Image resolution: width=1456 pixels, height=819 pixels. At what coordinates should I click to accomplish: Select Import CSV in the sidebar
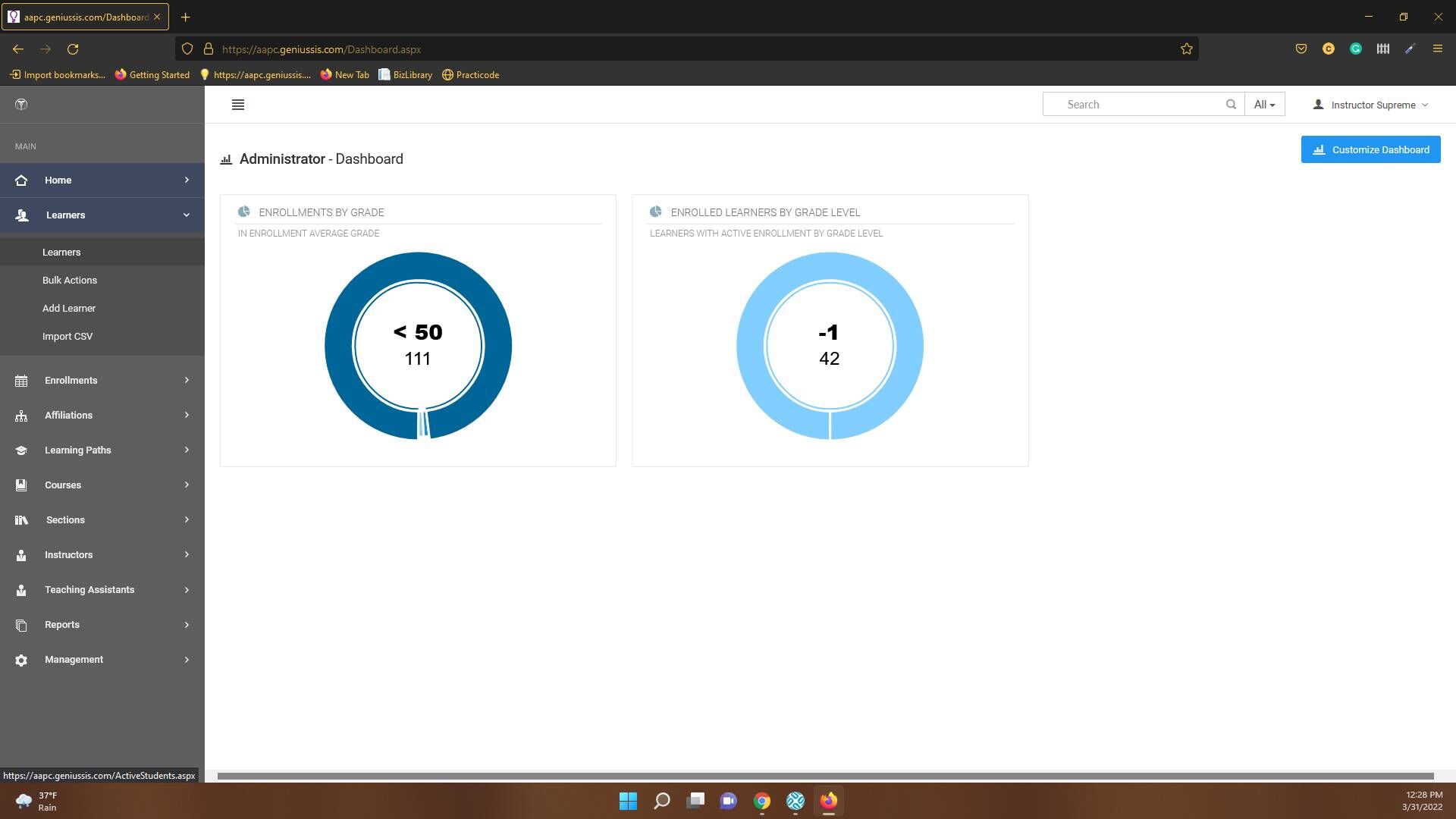coord(67,337)
